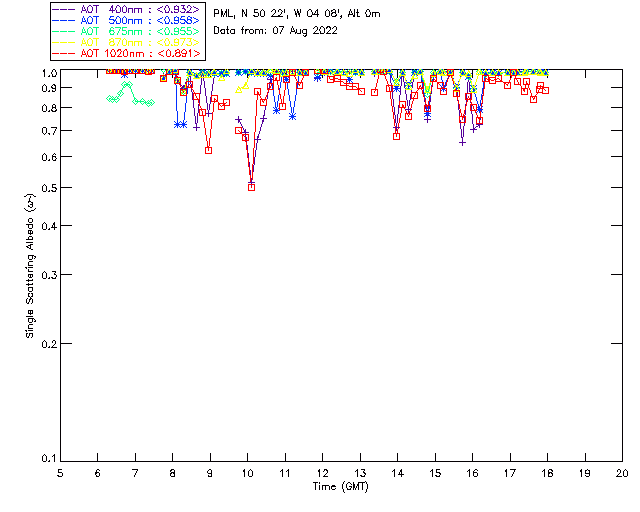This screenshot has width=640, height=512.
Task: Click the x-axis label 19
Action: [x=585, y=473]
